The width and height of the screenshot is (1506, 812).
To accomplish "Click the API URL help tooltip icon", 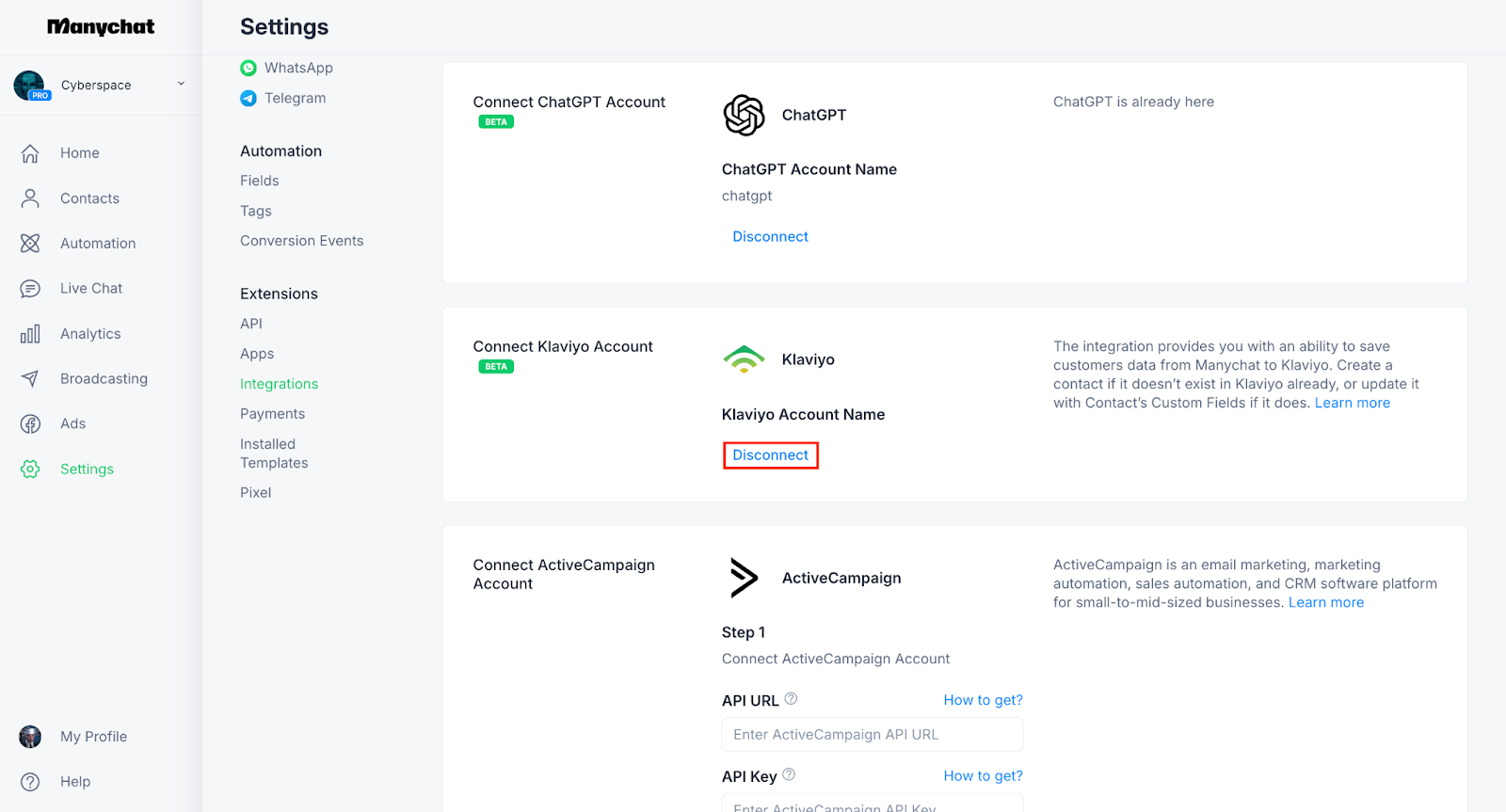I will pos(791,699).
